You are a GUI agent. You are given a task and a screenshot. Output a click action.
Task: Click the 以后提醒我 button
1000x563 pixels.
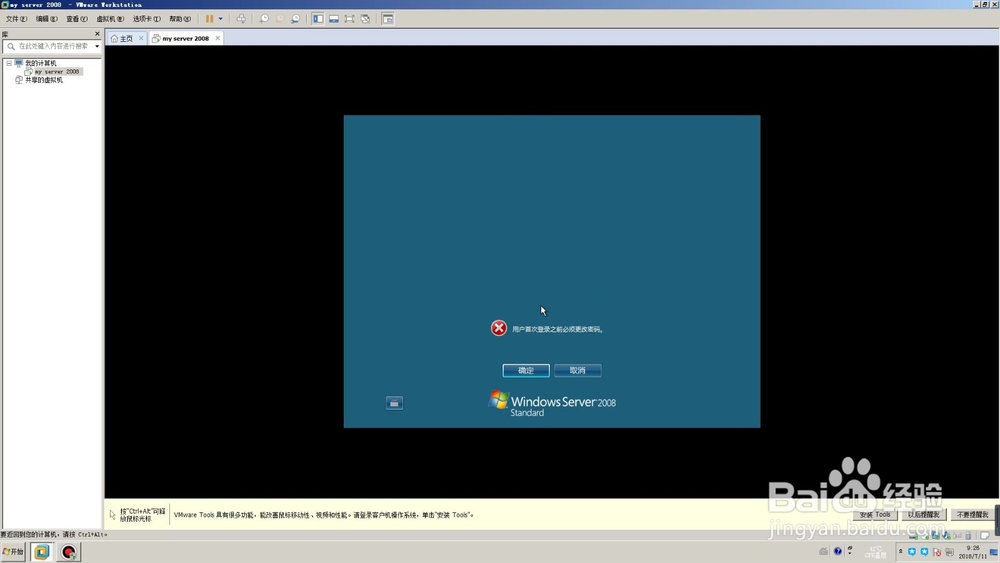point(923,515)
